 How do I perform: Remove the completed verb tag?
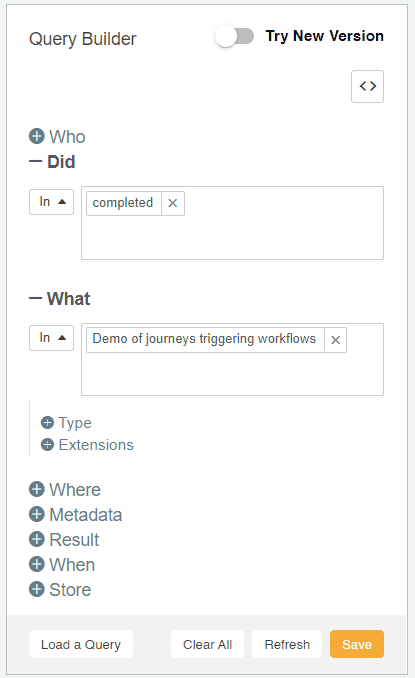click(172, 203)
